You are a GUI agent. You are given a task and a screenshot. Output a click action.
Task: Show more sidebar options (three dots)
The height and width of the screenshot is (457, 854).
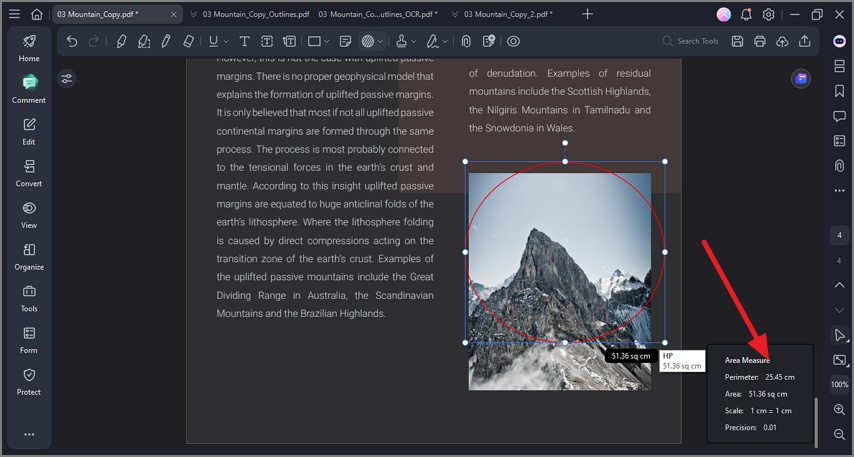[x=29, y=434]
